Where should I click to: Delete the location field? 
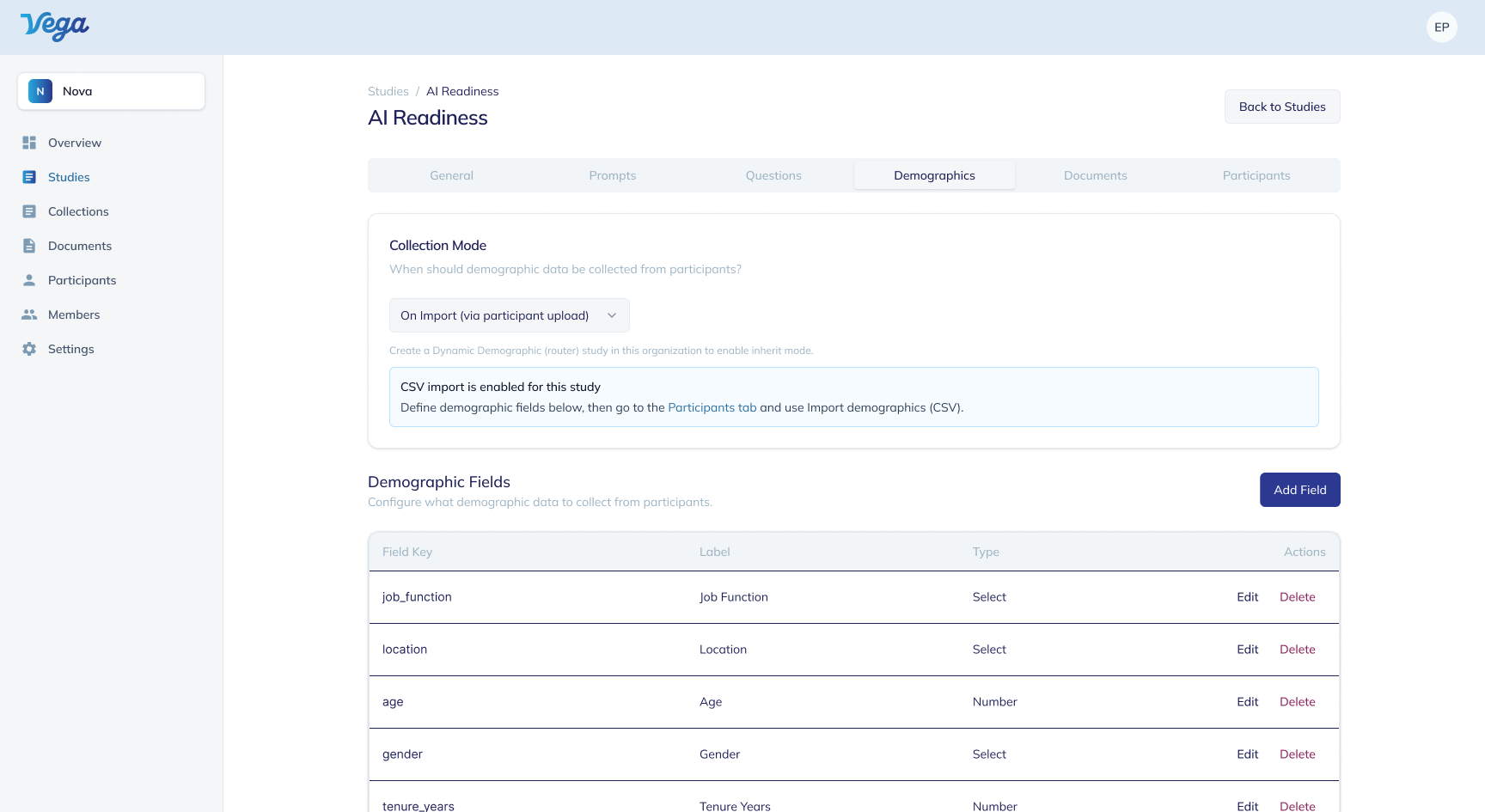[x=1298, y=650]
